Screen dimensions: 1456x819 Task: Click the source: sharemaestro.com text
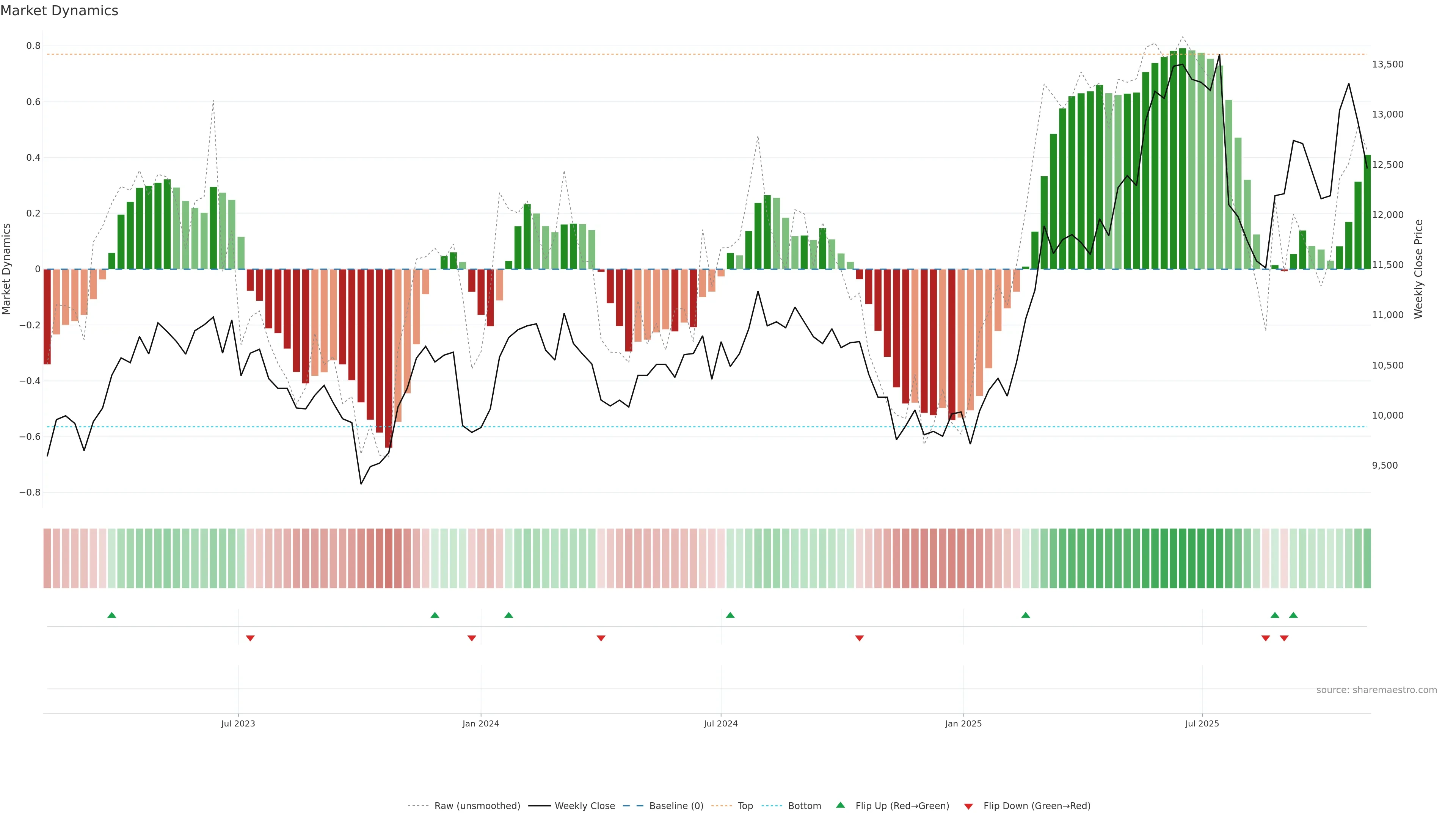pos(1376,690)
